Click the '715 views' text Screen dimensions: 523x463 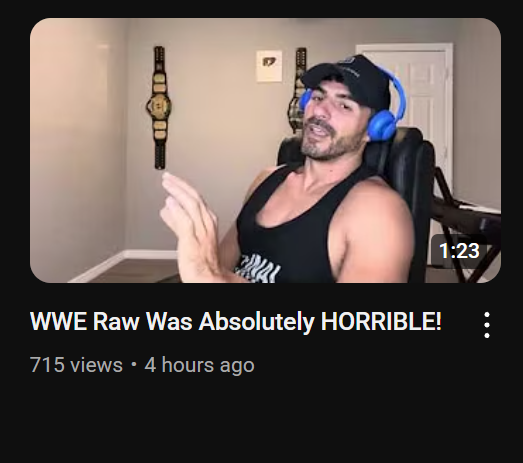[76, 365]
